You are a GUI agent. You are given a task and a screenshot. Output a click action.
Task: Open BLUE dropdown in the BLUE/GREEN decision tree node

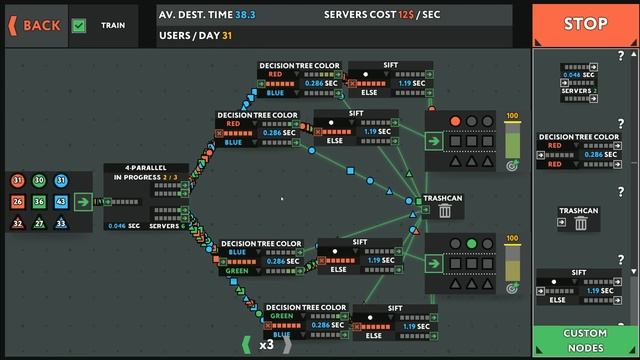coord(240,252)
